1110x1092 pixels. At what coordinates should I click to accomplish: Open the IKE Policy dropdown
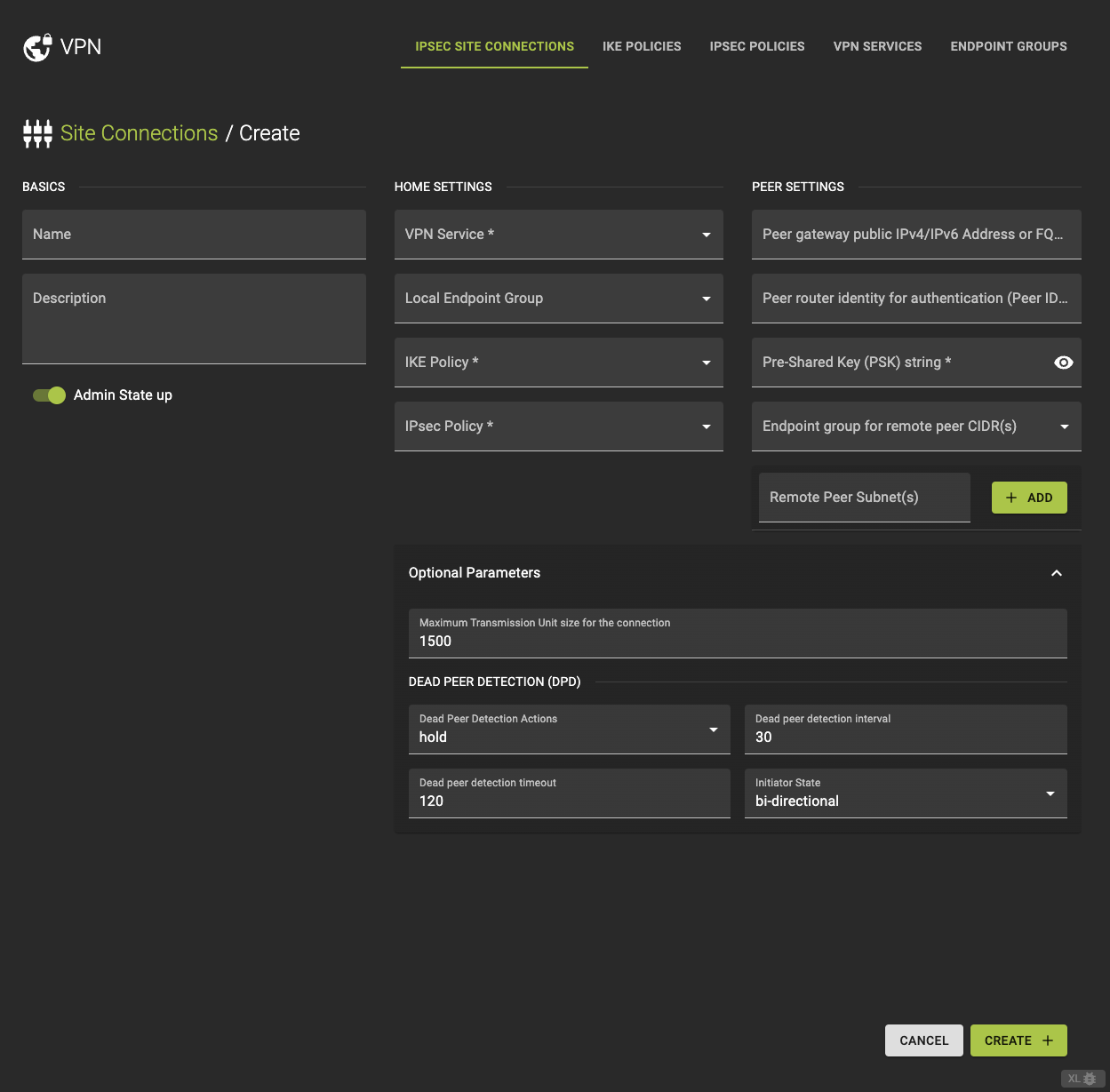click(x=558, y=363)
